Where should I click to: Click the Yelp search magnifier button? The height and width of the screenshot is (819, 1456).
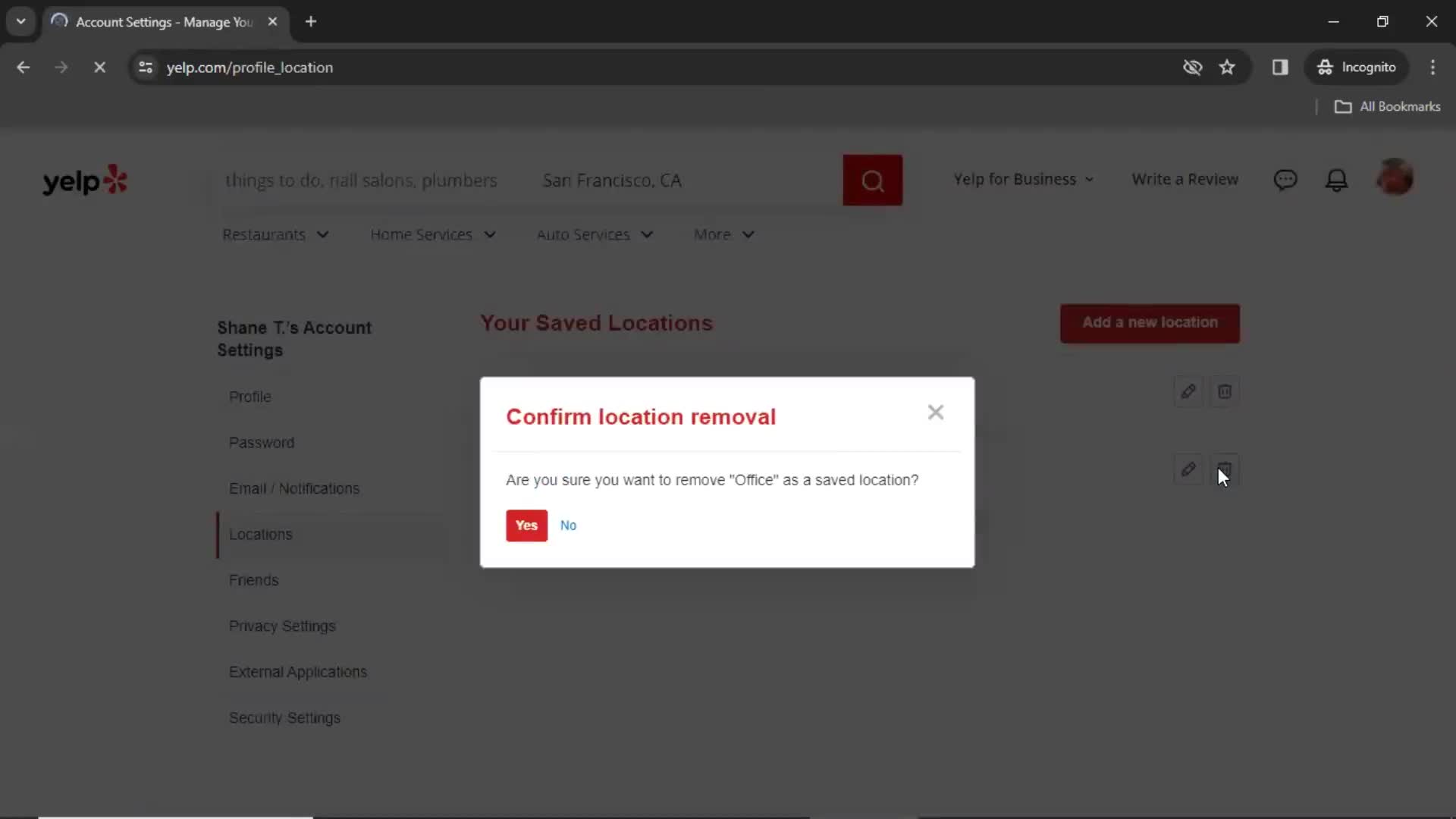pos(873,180)
